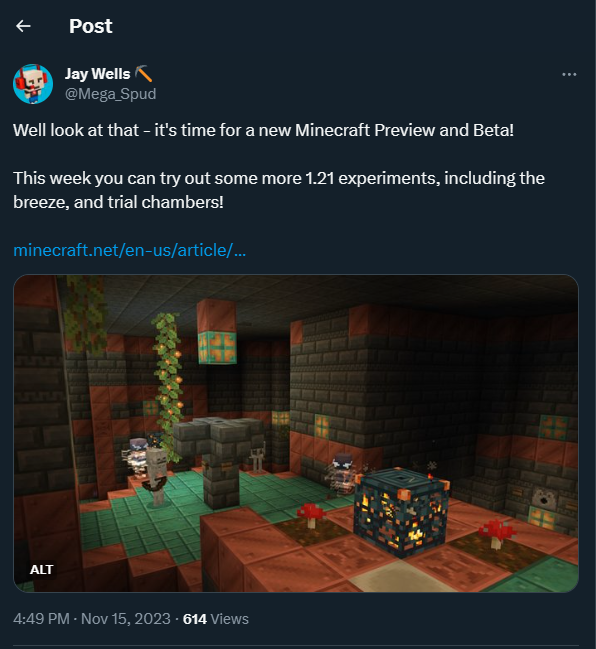This screenshot has width=596, height=649.
Task: Click the Post page heading
Action: click(x=91, y=26)
